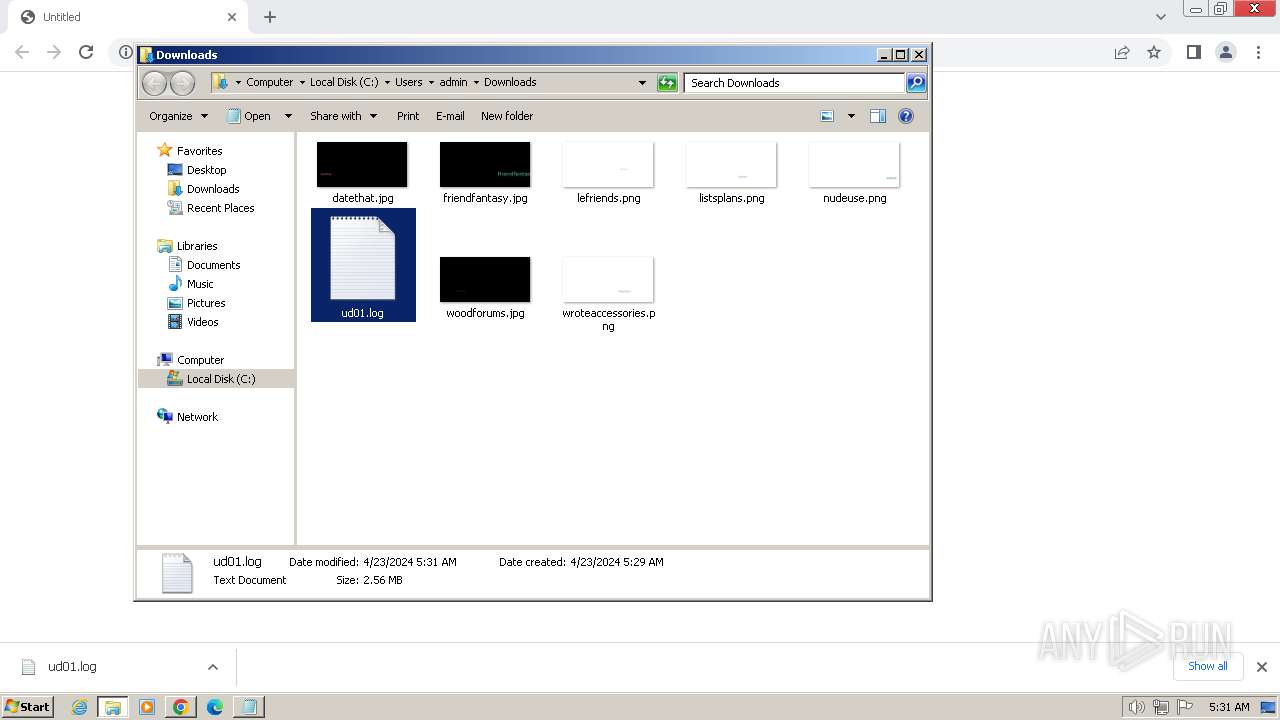Select the woodforums.jpg thumbnail

485,280
